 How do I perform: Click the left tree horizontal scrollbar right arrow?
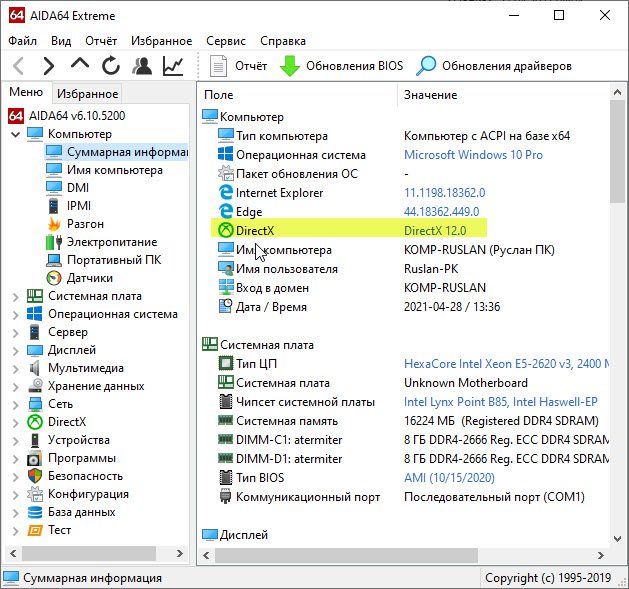pyautogui.click(x=180, y=554)
